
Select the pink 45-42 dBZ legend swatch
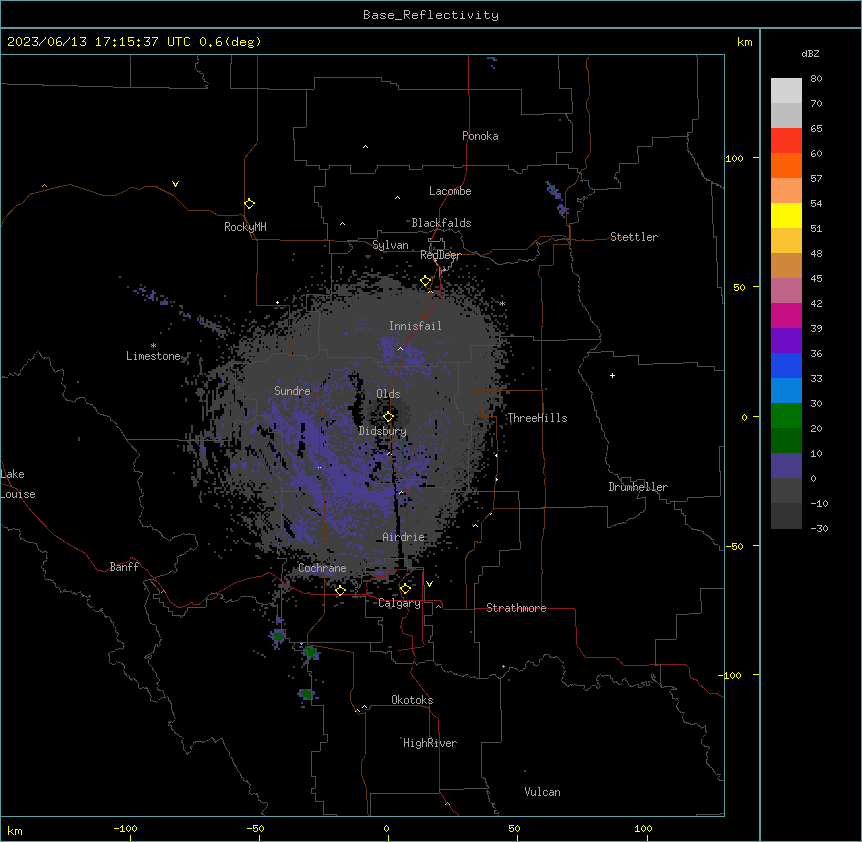pos(786,290)
